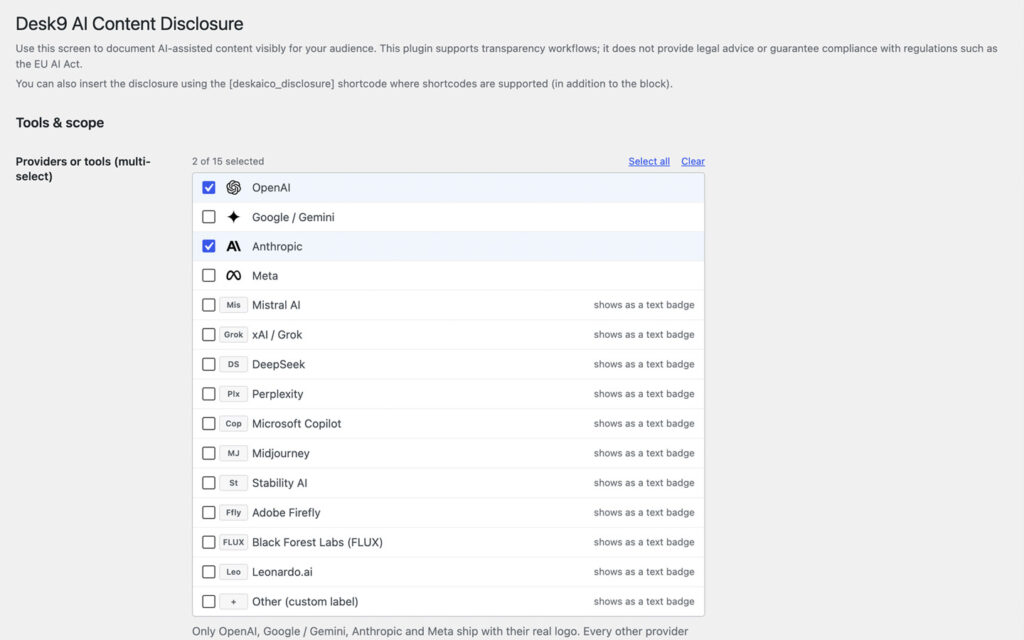
Task: Uncheck the OpenAI checkbox
Action: (x=208, y=187)
